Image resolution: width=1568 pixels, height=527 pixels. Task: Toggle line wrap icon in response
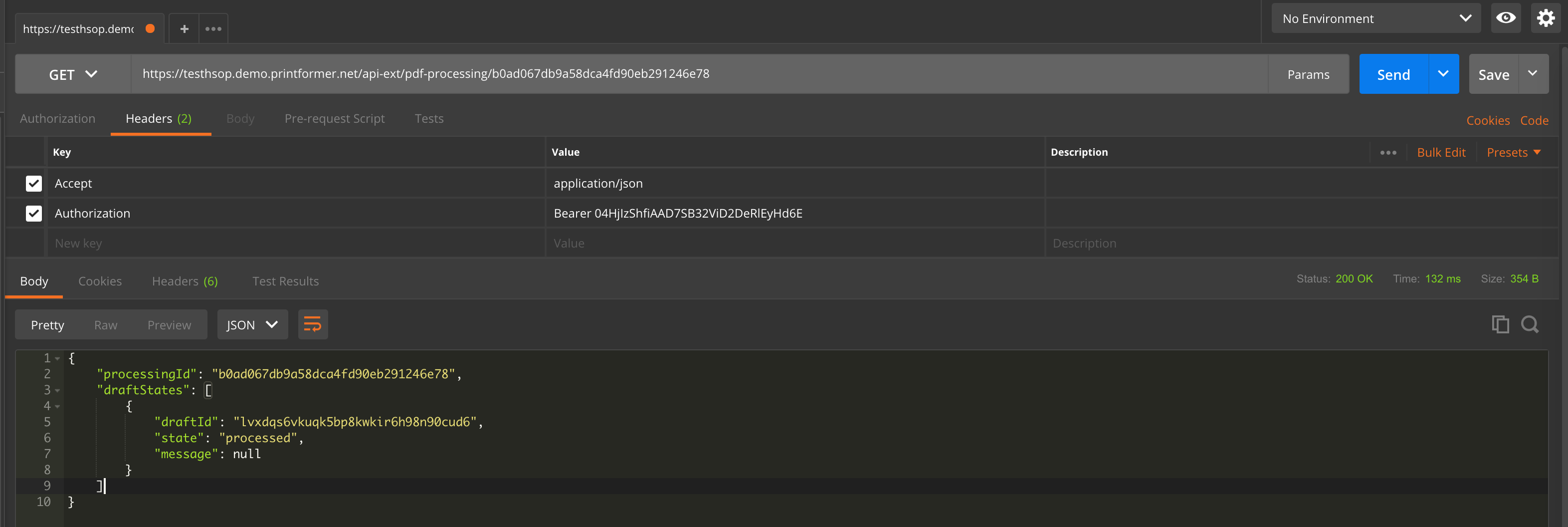[x=312, y=324]
